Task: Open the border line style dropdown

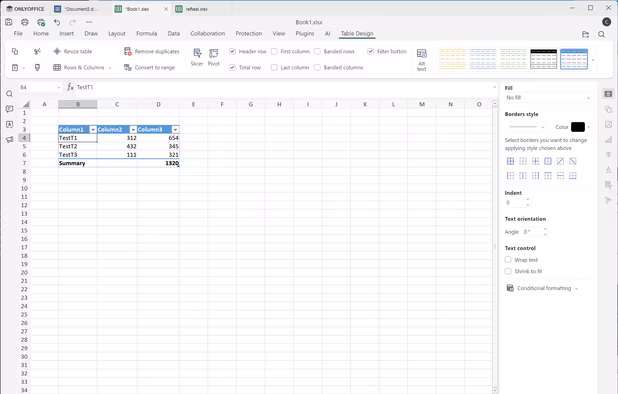Action: 526,127
